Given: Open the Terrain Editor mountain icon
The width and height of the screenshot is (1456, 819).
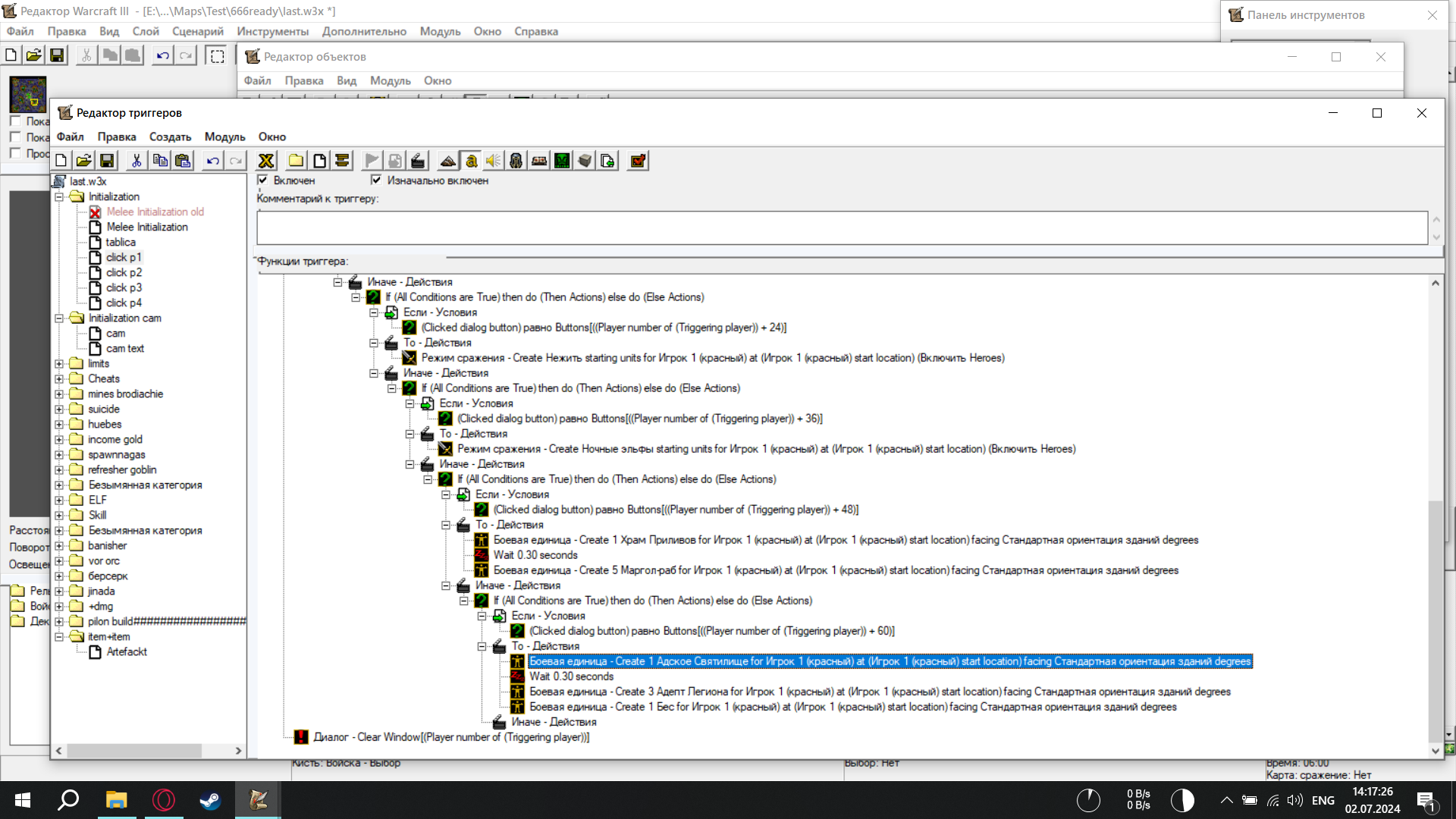Looking at the screenshot, I should [448, 161].
